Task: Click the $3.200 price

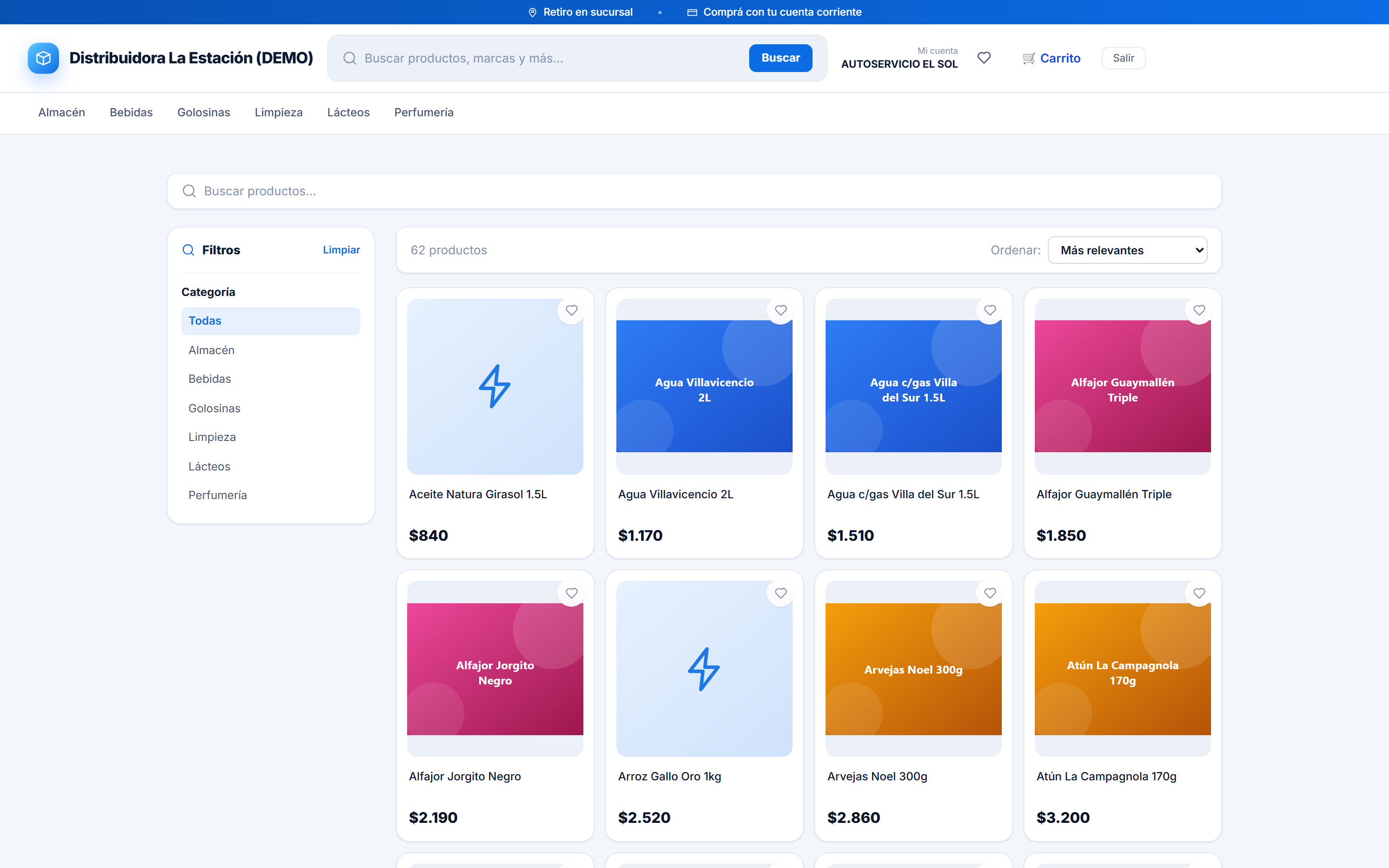Action: click(x=1063, y=818)
